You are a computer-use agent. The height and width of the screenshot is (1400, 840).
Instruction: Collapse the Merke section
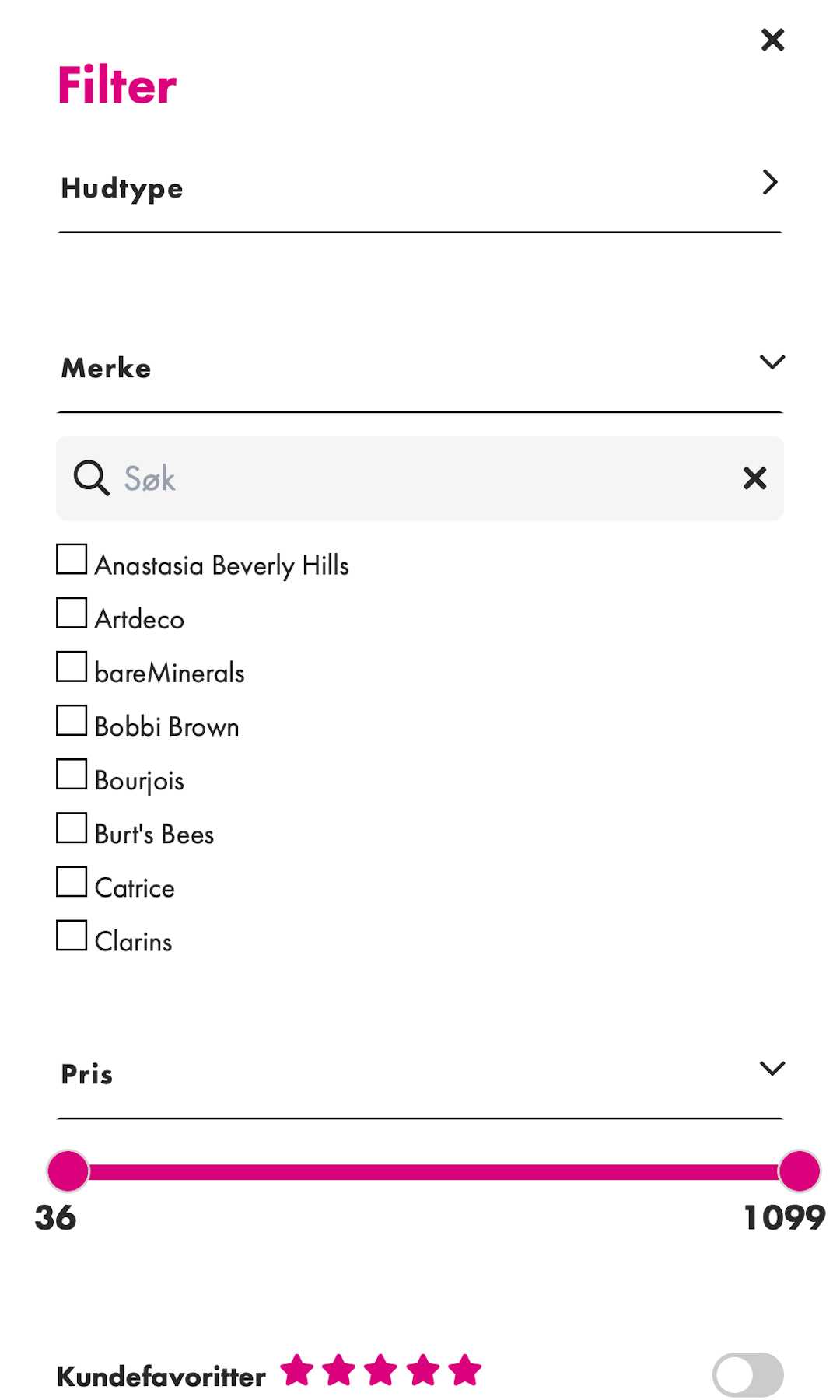[772, 362]
